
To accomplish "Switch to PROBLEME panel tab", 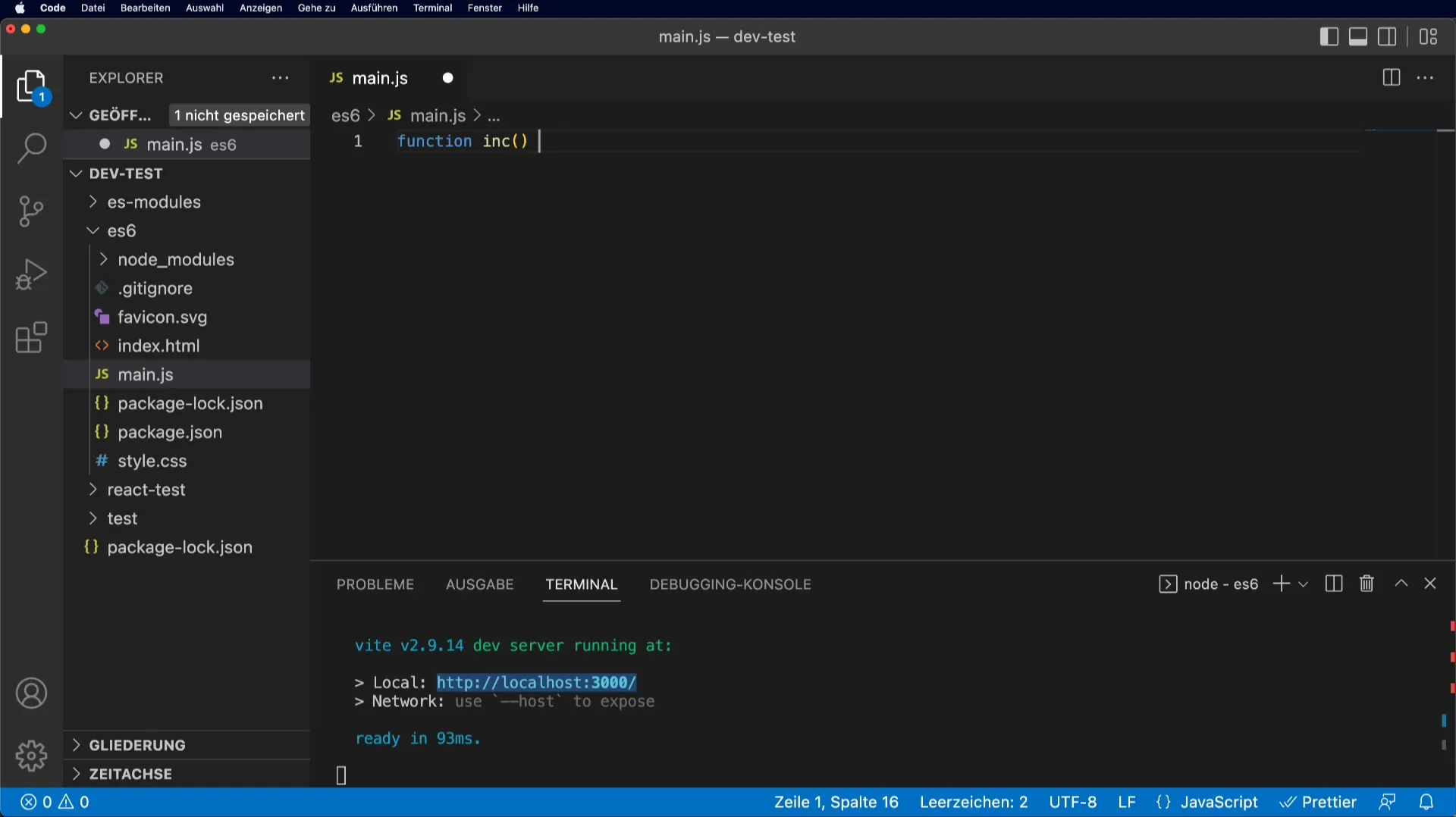I will point(375,584).
